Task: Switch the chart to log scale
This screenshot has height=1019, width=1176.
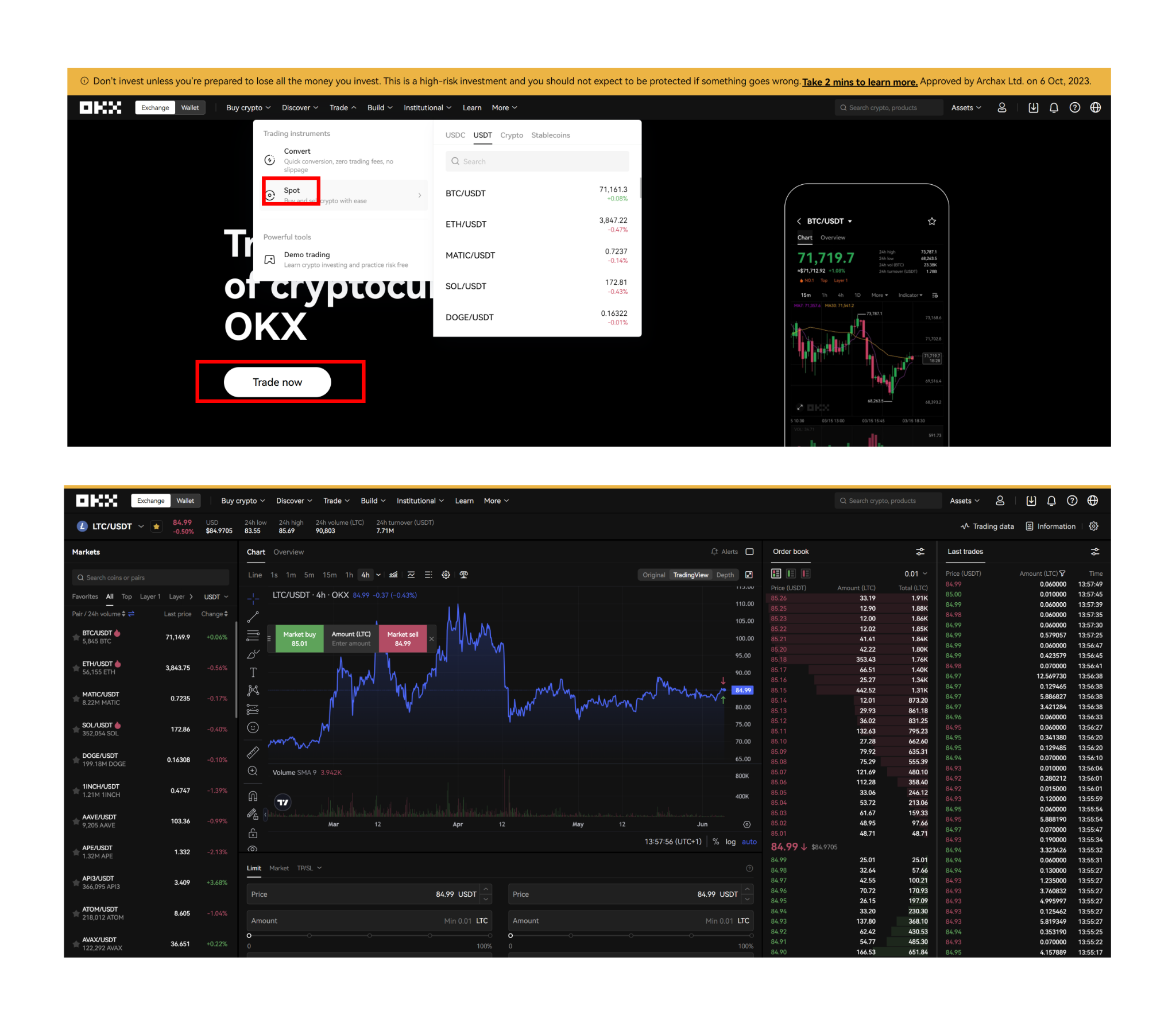Action: [x=730, y=842]
